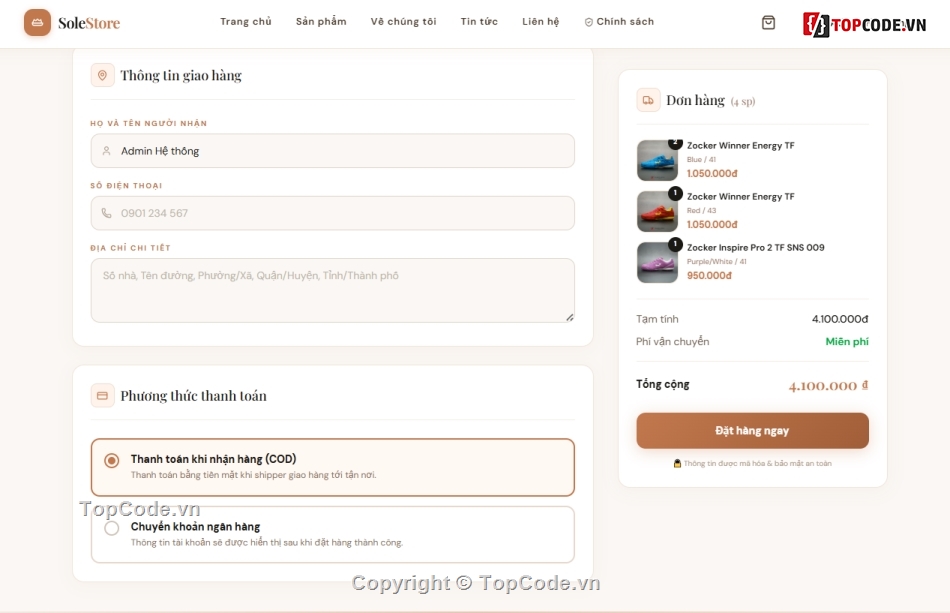Open Chính sách menu item
The height and width of the screenshot is (613, 950).
coord(619,22)
